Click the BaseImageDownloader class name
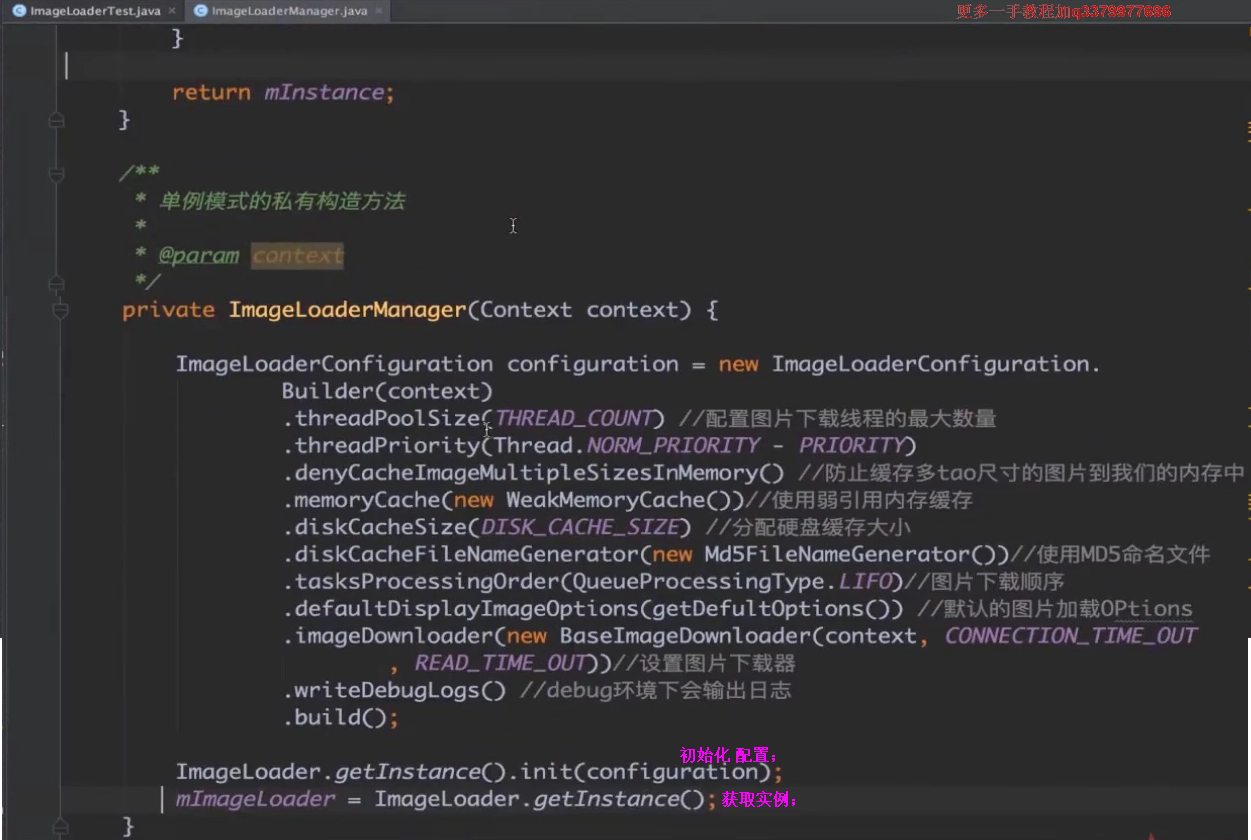 (684, 635)
